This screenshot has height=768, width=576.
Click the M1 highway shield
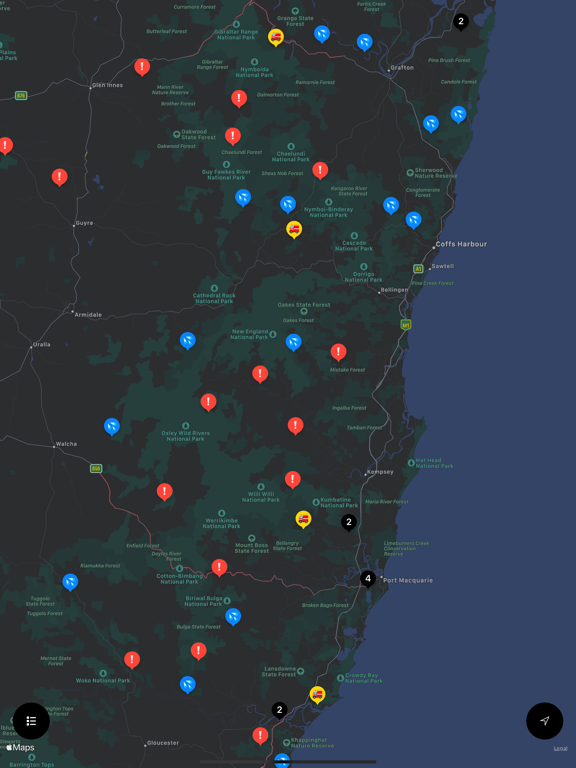pyautogui.click(x=405, y=324)
